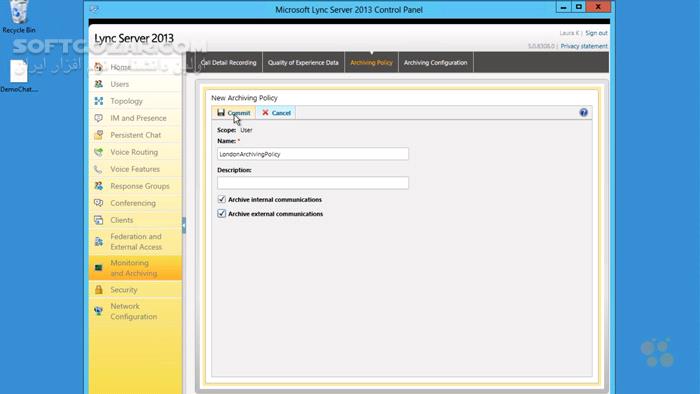This screenshot has height=394, width=700.
Task: Close the Lync Control Panel window
Action: pos(598,7)
